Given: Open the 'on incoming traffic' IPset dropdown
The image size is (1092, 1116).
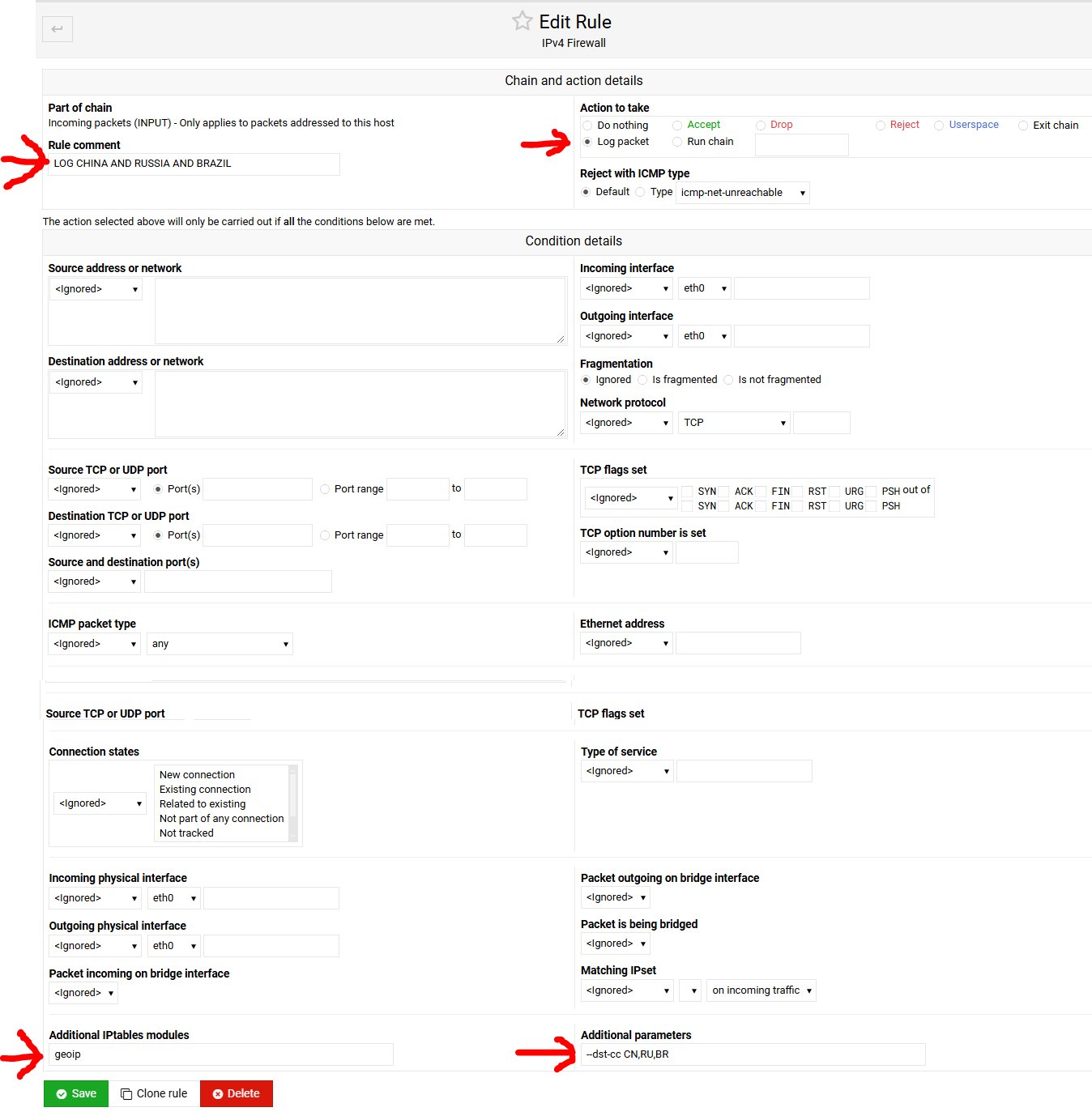Looking at the screenshot, I should [x=761, y=990].
